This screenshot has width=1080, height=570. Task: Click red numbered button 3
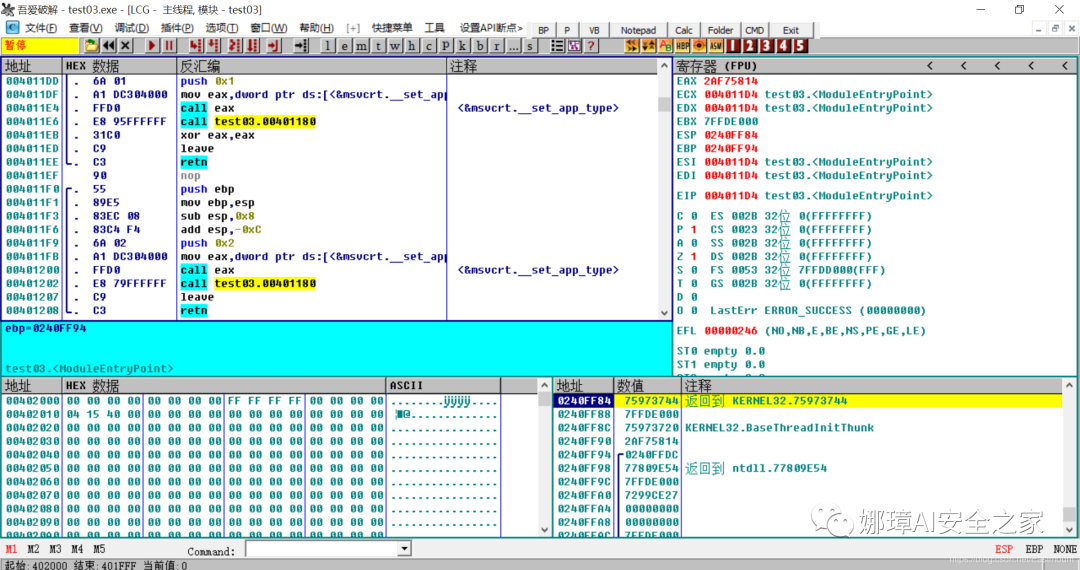(x=766, y=45)
